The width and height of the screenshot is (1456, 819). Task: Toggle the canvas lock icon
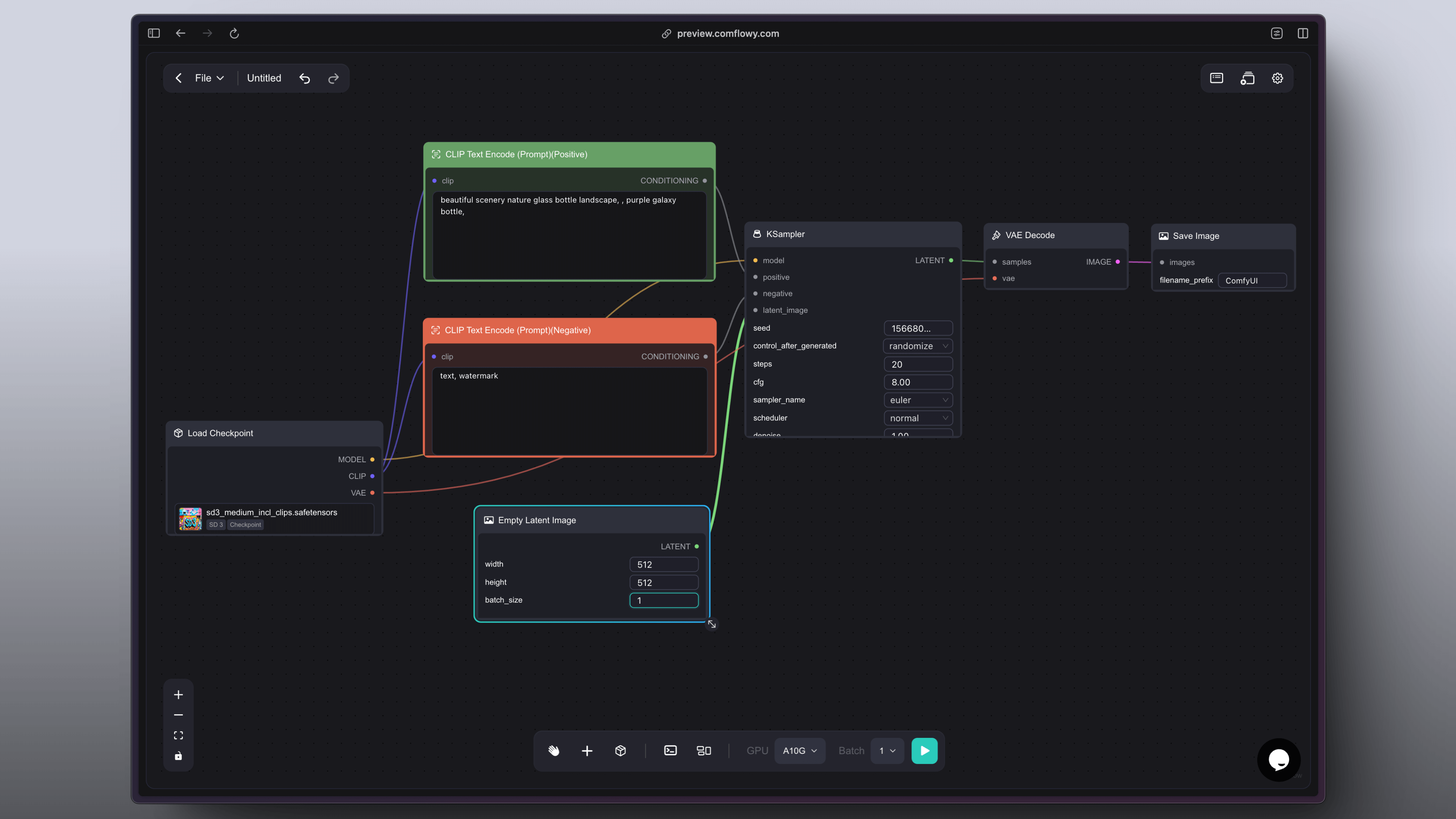coord(178,756)
